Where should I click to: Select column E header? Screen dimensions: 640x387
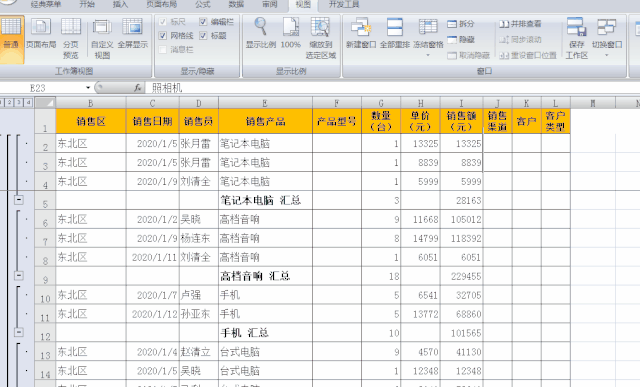[265, 103]
